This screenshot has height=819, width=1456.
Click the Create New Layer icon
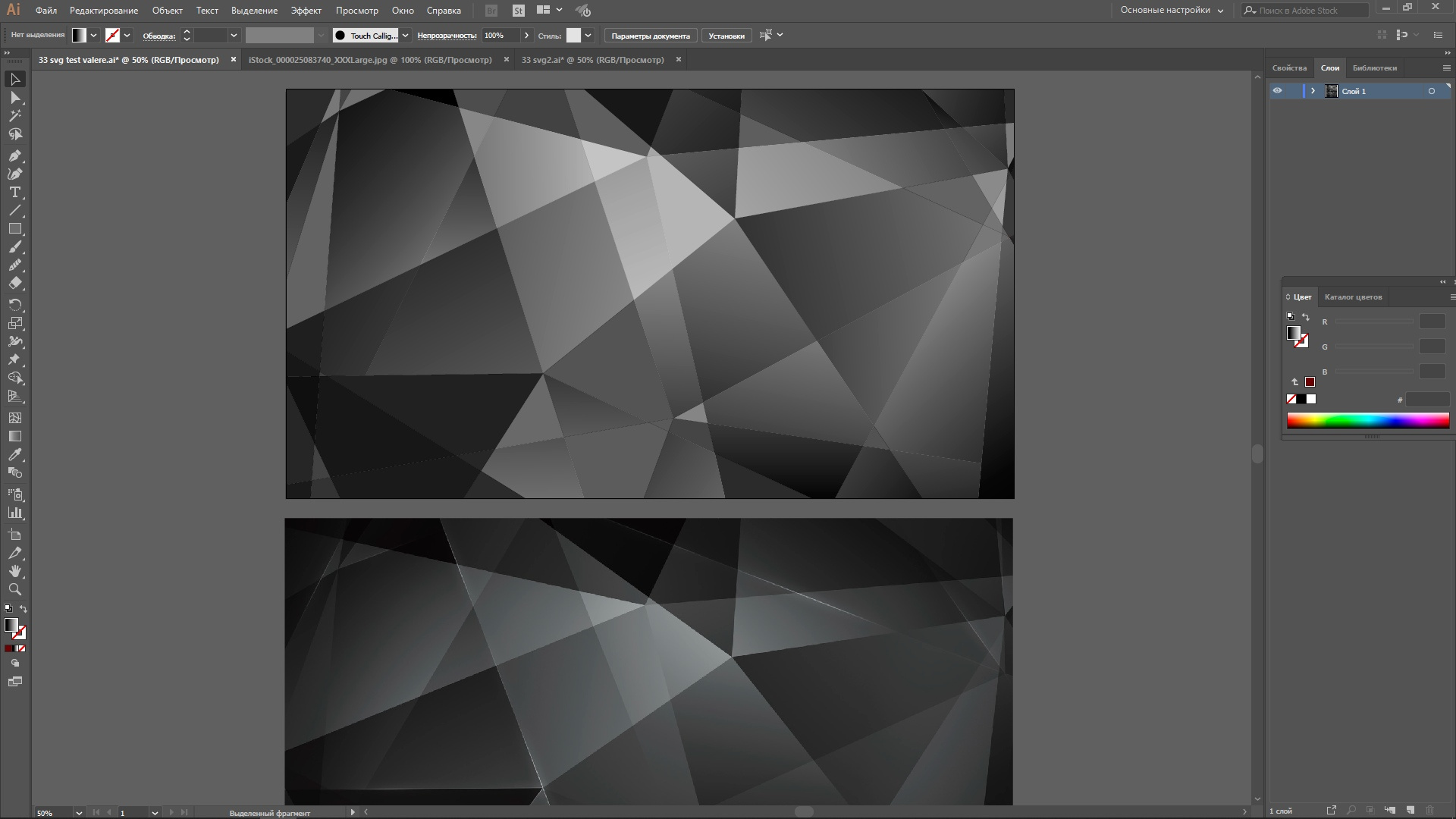coord(1410,811)
